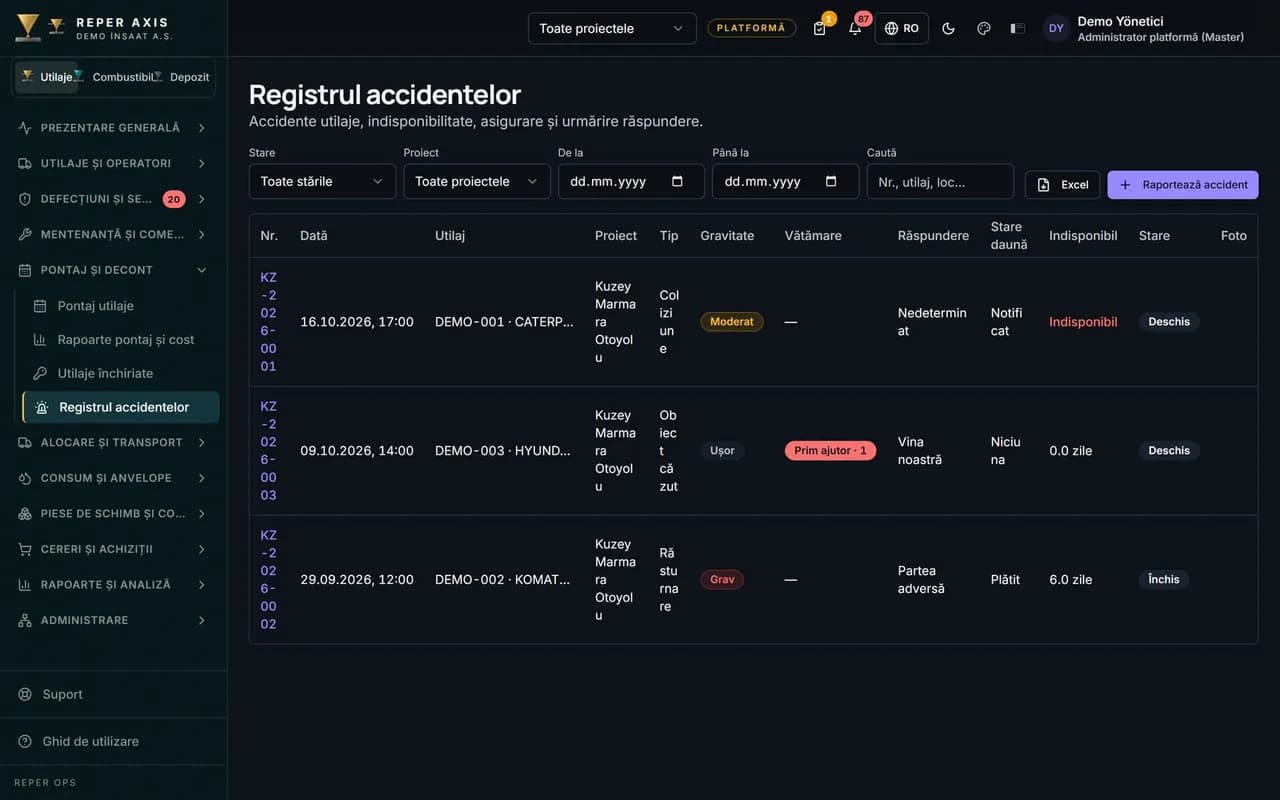
Task: Select Registrul accidentelor menu item
Action: pos(121,407)
